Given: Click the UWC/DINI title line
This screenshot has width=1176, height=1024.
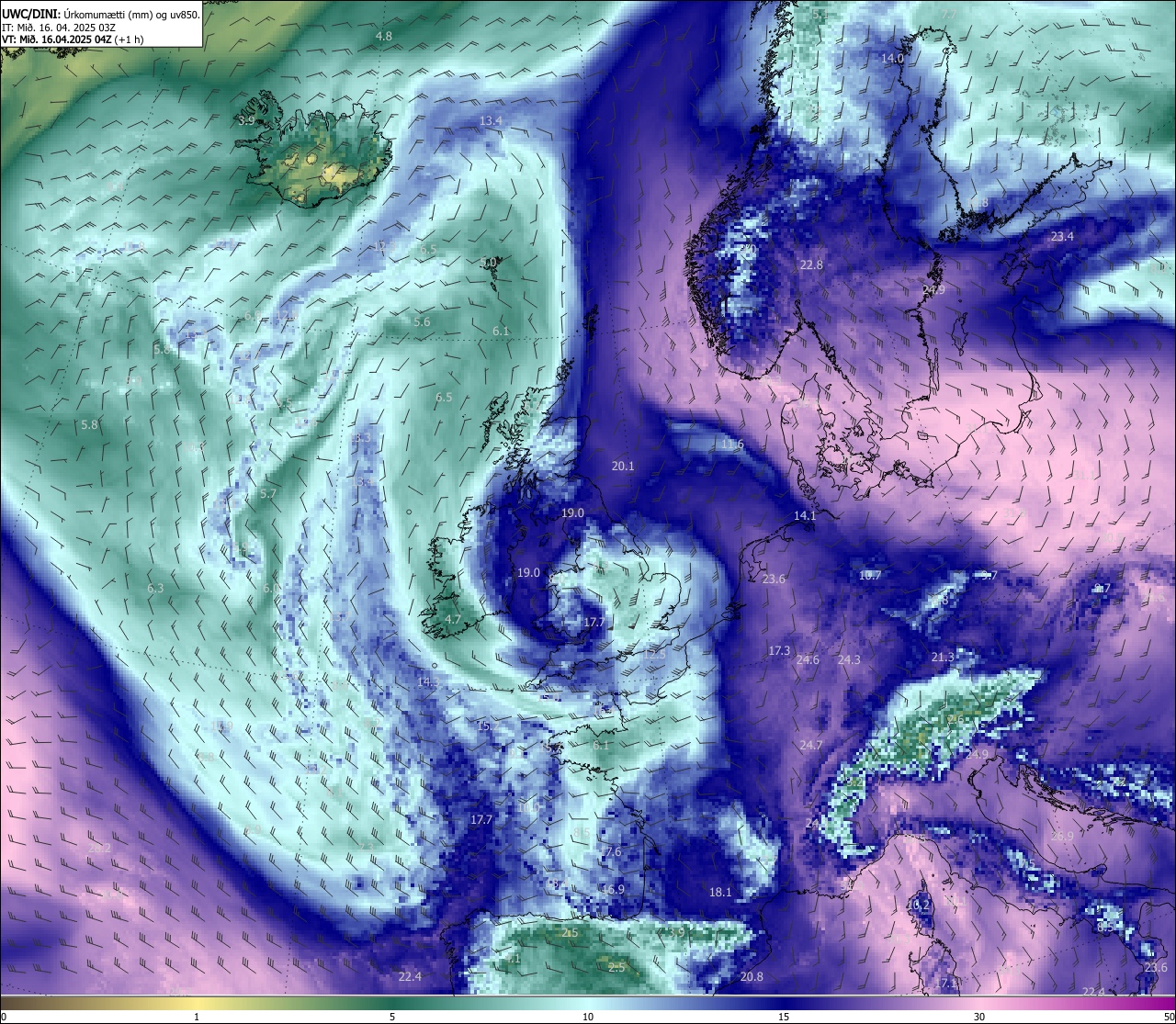Looking at the screenshot, I should (x=101, y=14).
